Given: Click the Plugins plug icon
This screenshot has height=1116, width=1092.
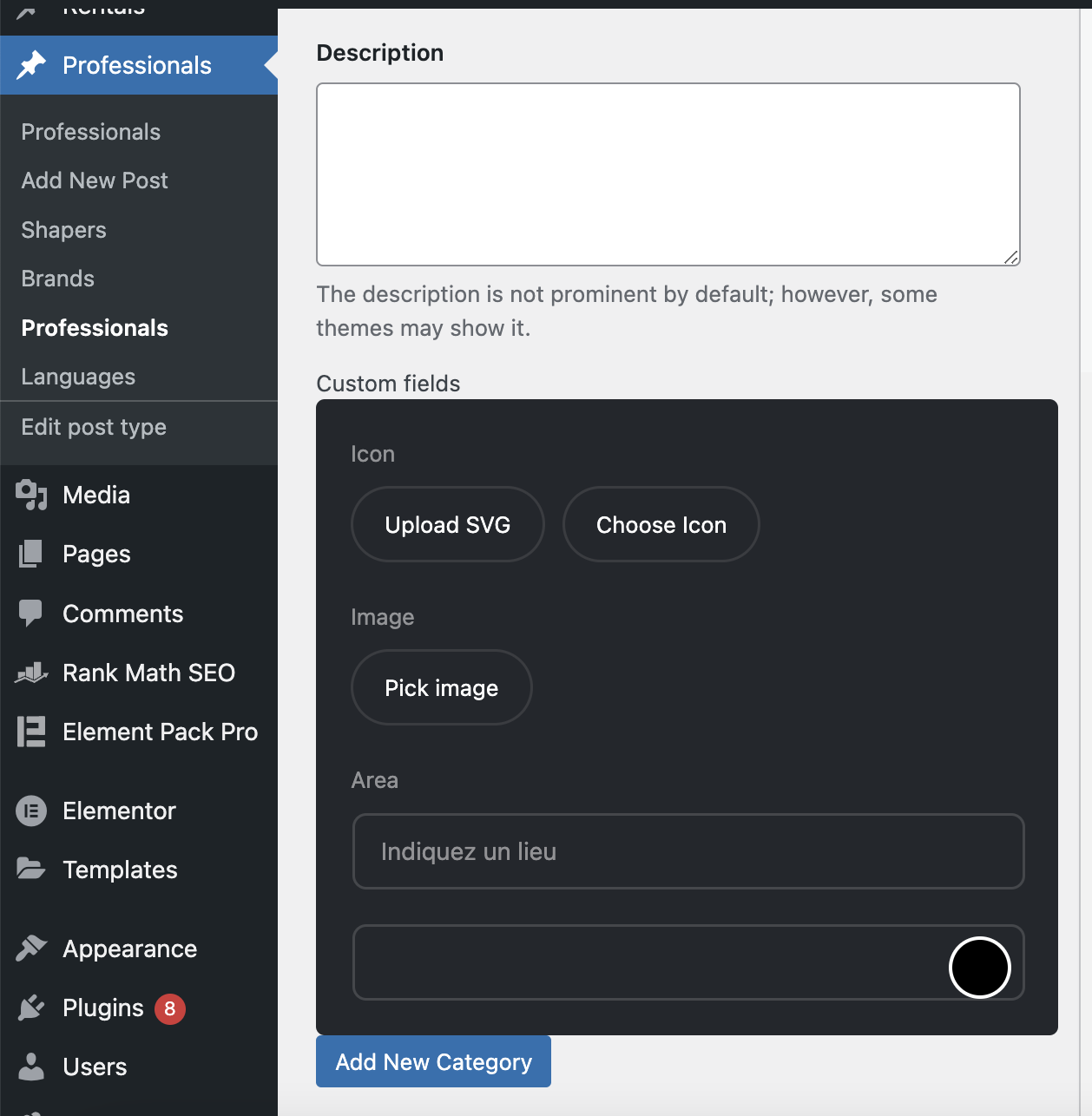Looking at the screenshot, I should tap(31, 1008).
